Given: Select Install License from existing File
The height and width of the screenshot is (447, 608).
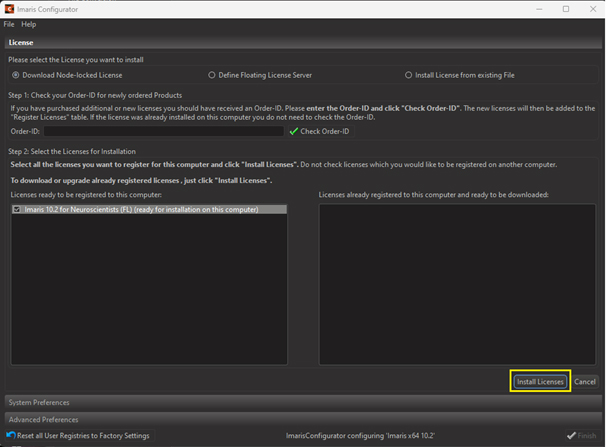Looking at the screenshot, I should pos(409,75).
